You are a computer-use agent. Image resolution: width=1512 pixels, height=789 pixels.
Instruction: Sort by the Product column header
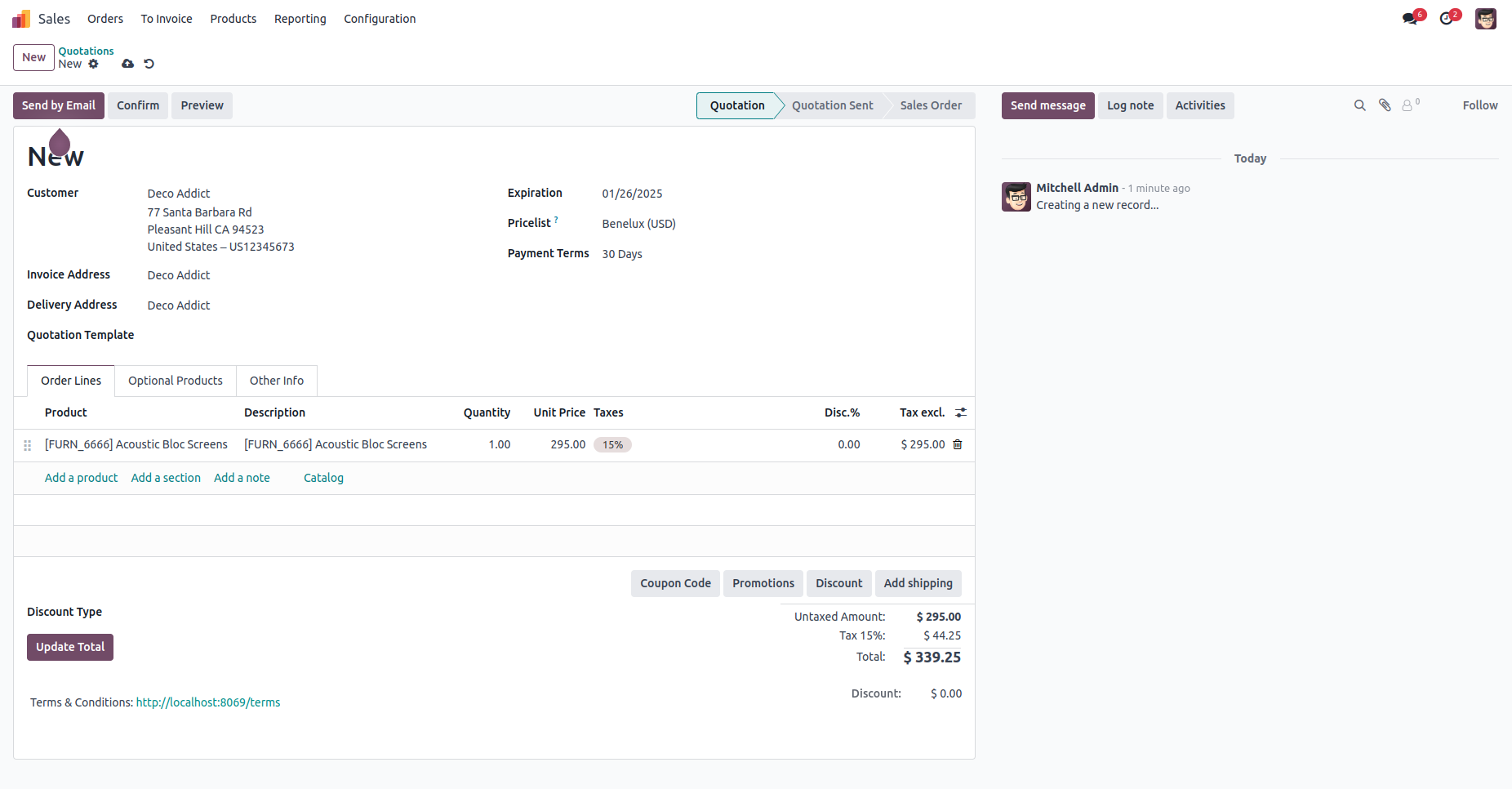tap(65, 412)
